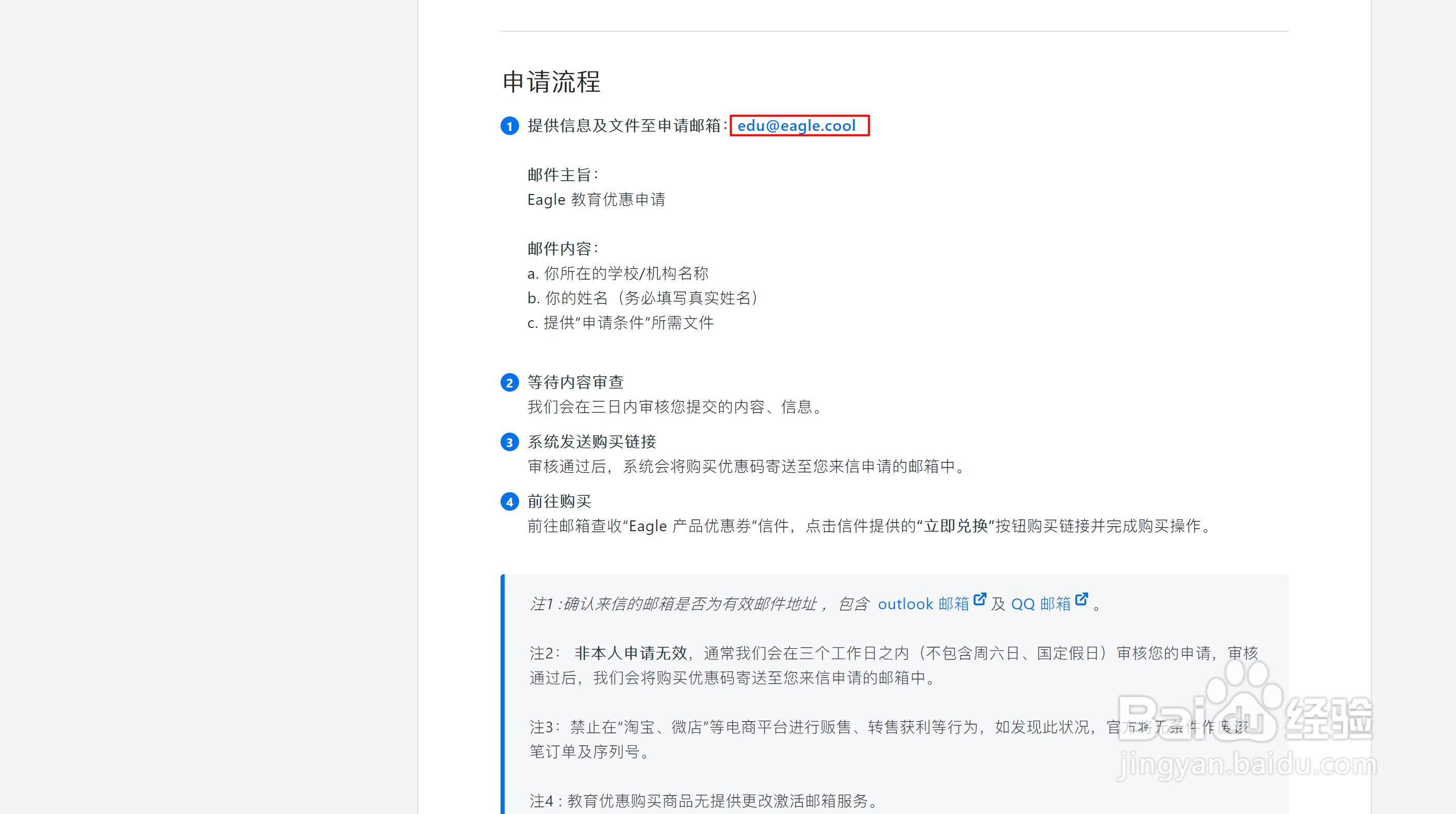Click the external-link icon beside outlook 邮箱
This screenshot has height=814, width=1456.
[980, 599]
